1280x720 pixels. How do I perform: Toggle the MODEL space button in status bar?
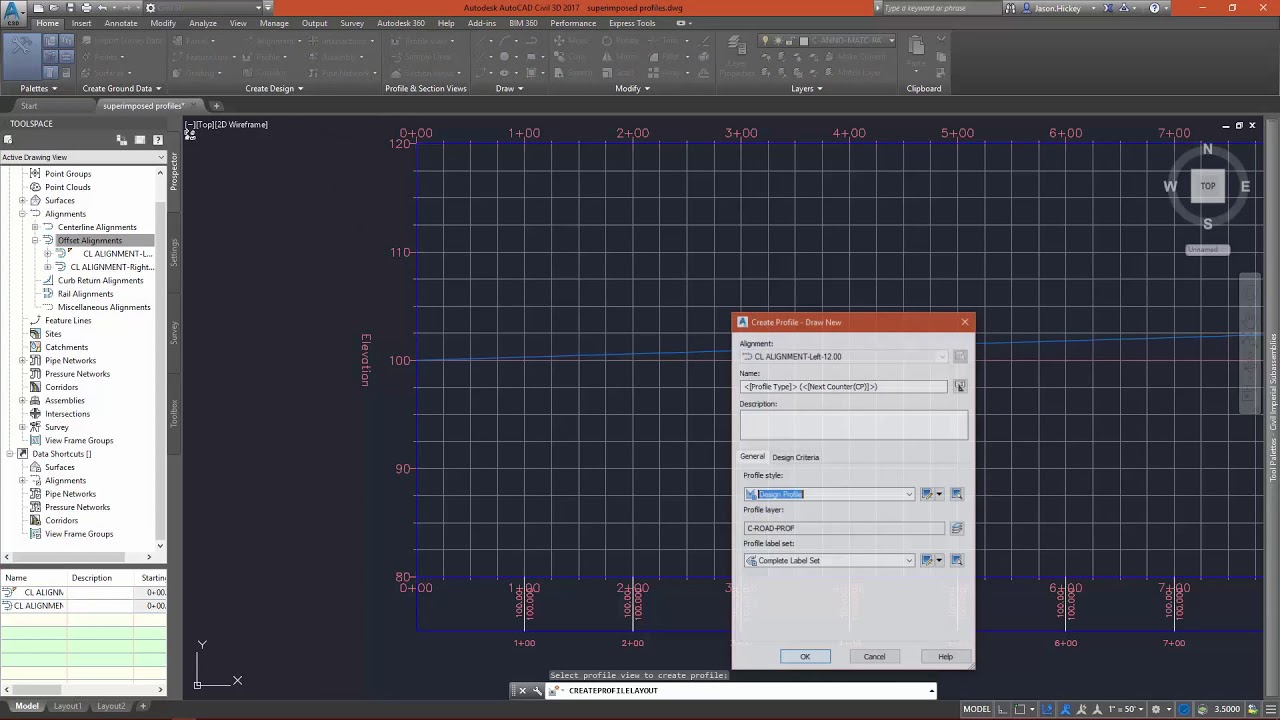[976, 709]
